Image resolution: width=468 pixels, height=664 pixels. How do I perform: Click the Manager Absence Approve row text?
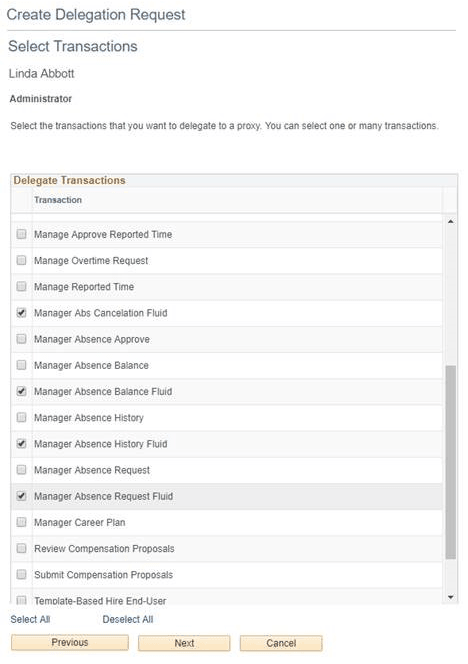[92, 339]
